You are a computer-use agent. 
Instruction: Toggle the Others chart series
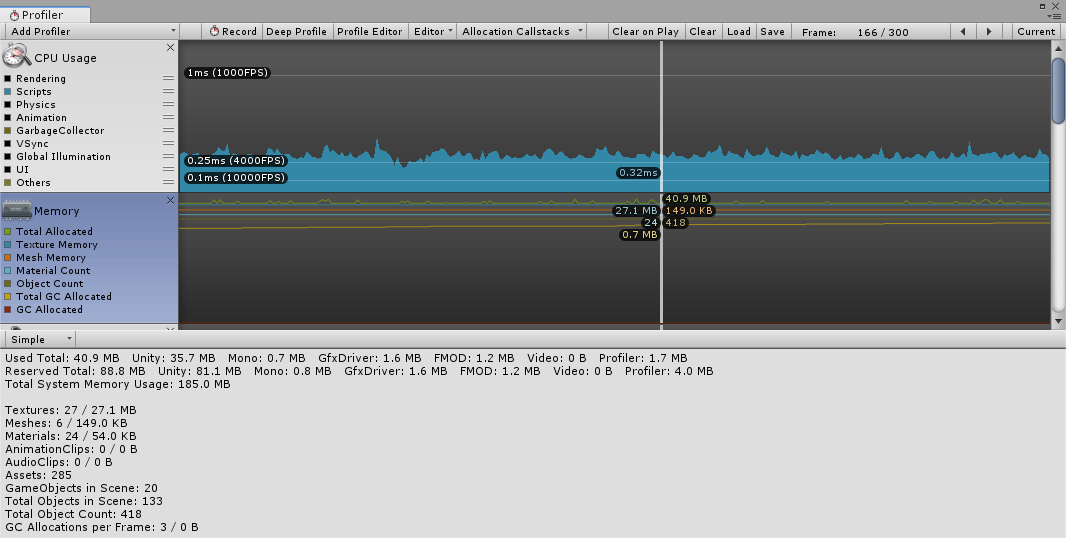click(7, 182)
